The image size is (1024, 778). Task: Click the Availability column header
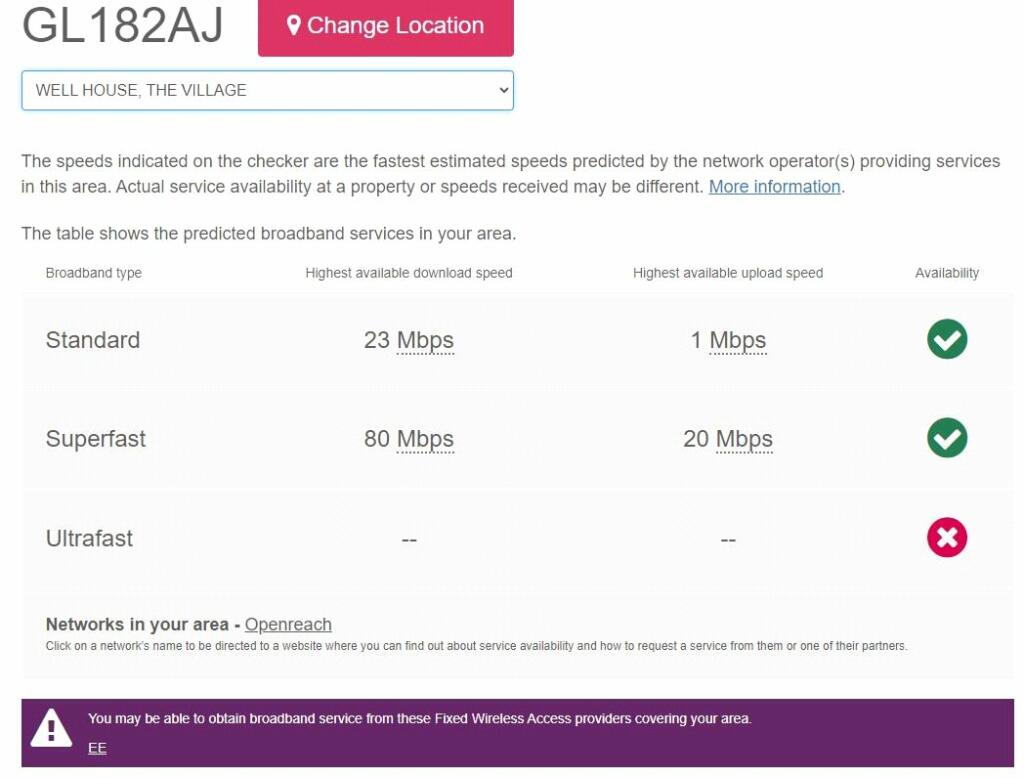point(946,273)
